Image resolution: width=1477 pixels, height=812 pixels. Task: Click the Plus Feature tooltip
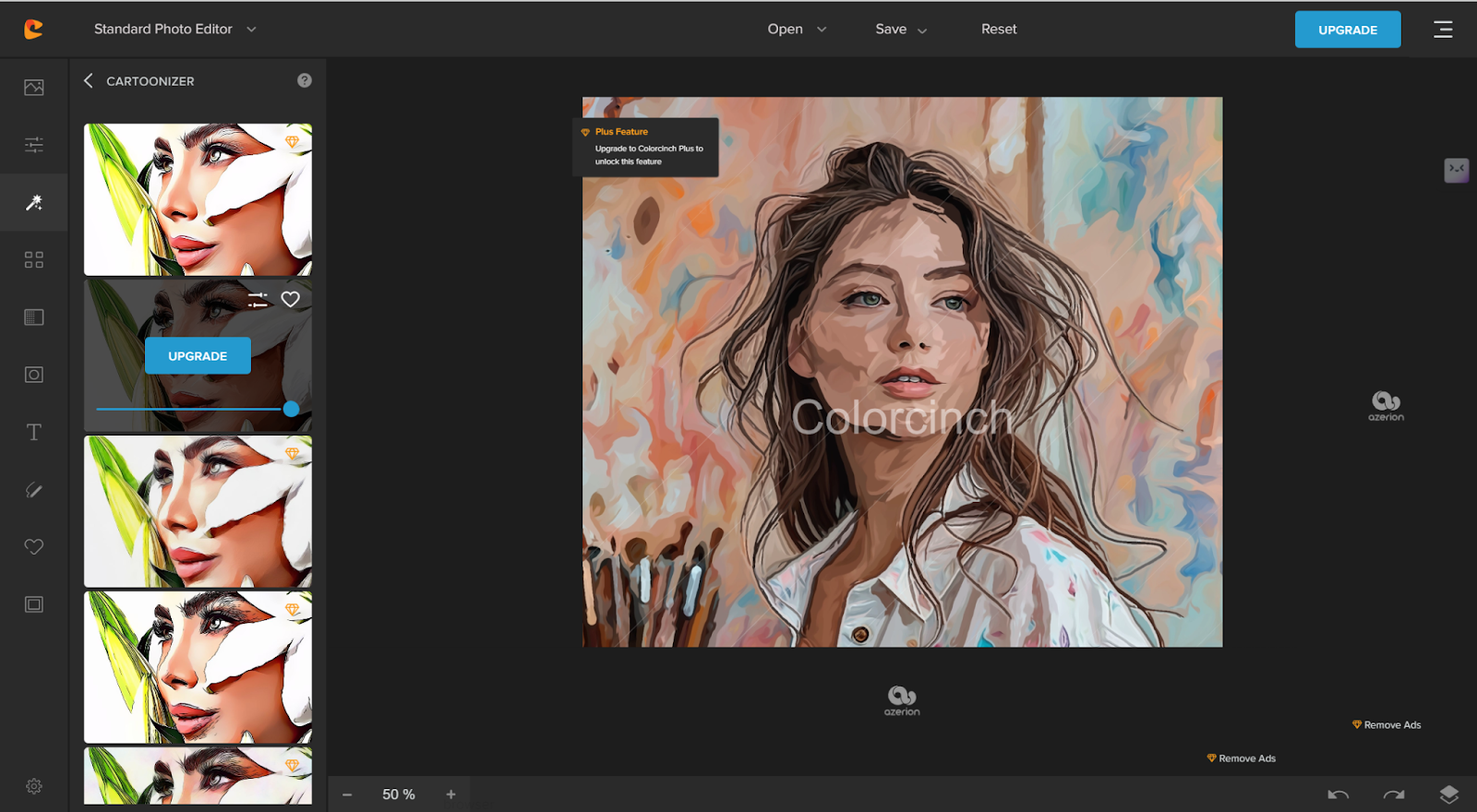[x=645, y=147]
